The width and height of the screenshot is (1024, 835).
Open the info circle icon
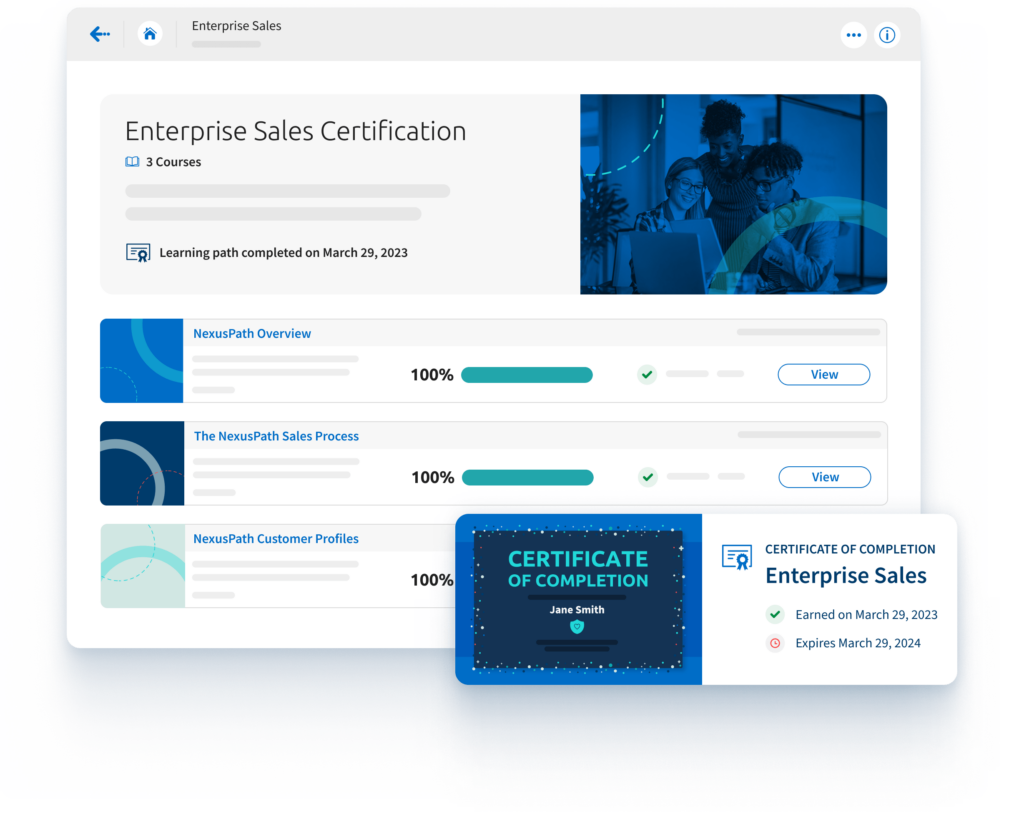tap(887, 35)
